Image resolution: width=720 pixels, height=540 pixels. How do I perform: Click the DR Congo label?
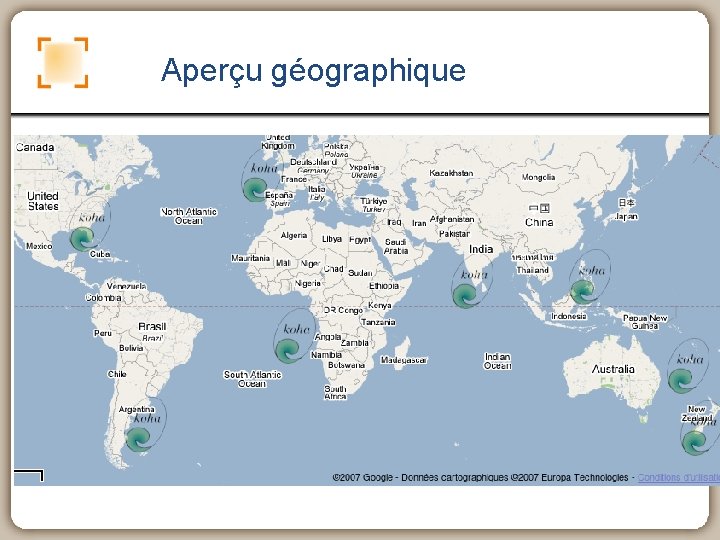[x=343, y=310]
